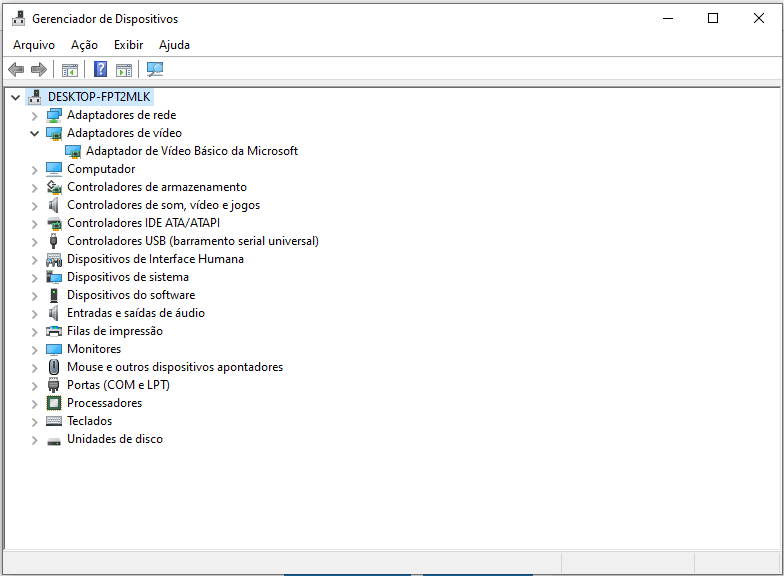Expand the Monitores node

(x=34, y=350)
